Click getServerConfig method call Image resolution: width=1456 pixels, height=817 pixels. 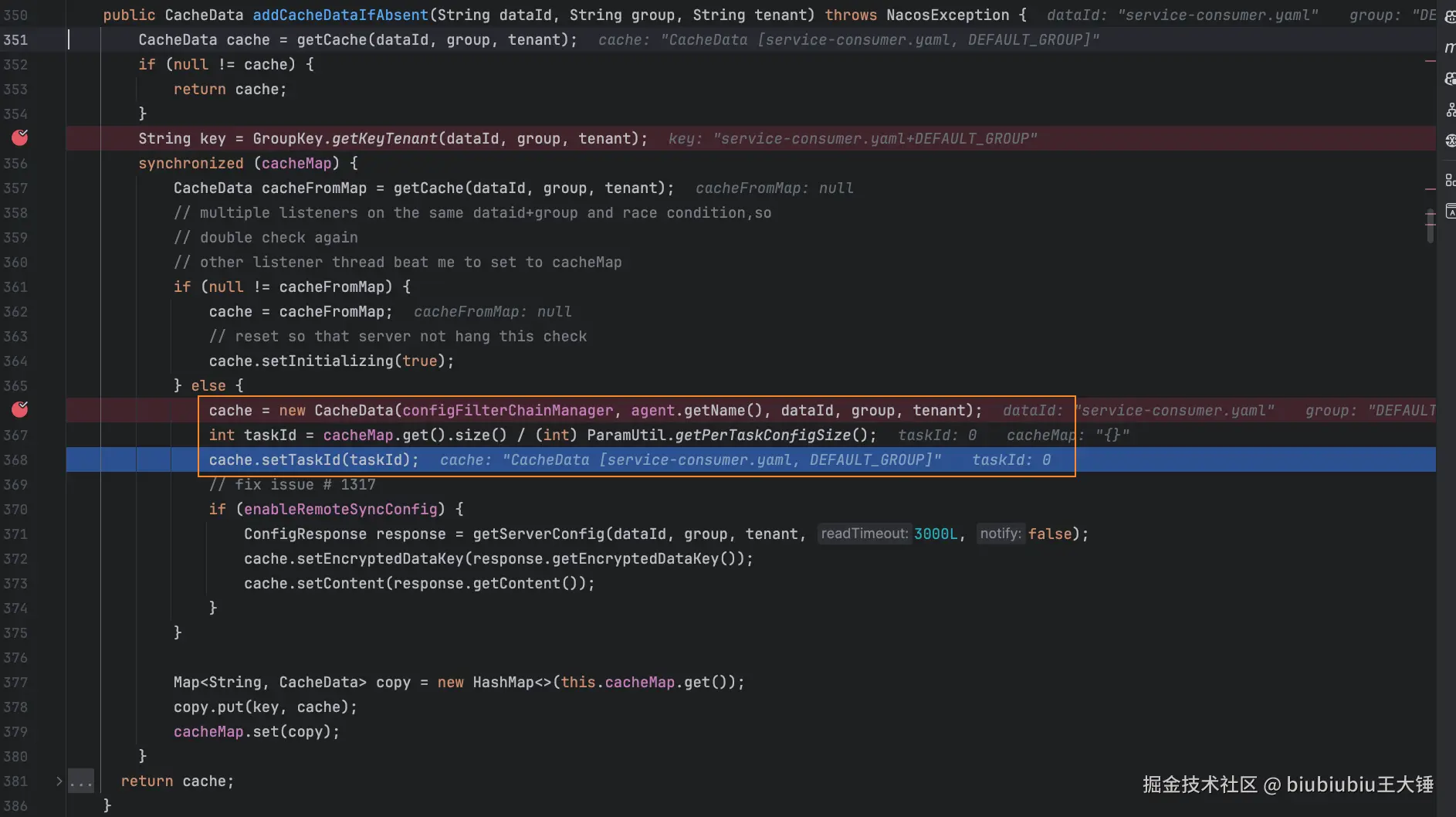(538, 534)
